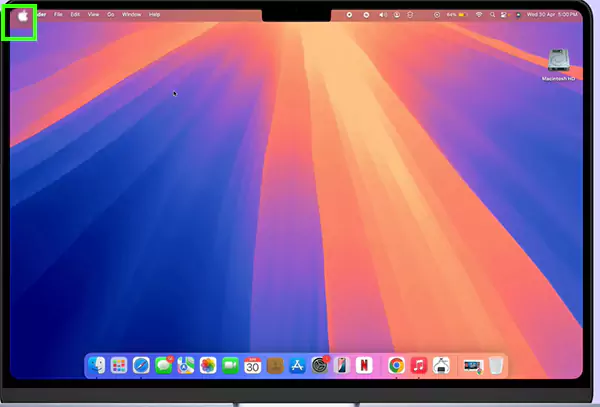Image resolution: width=600 pixels, height=407 pixels.
Task: Launch Maps from the Dock
Action: [186, 366]
